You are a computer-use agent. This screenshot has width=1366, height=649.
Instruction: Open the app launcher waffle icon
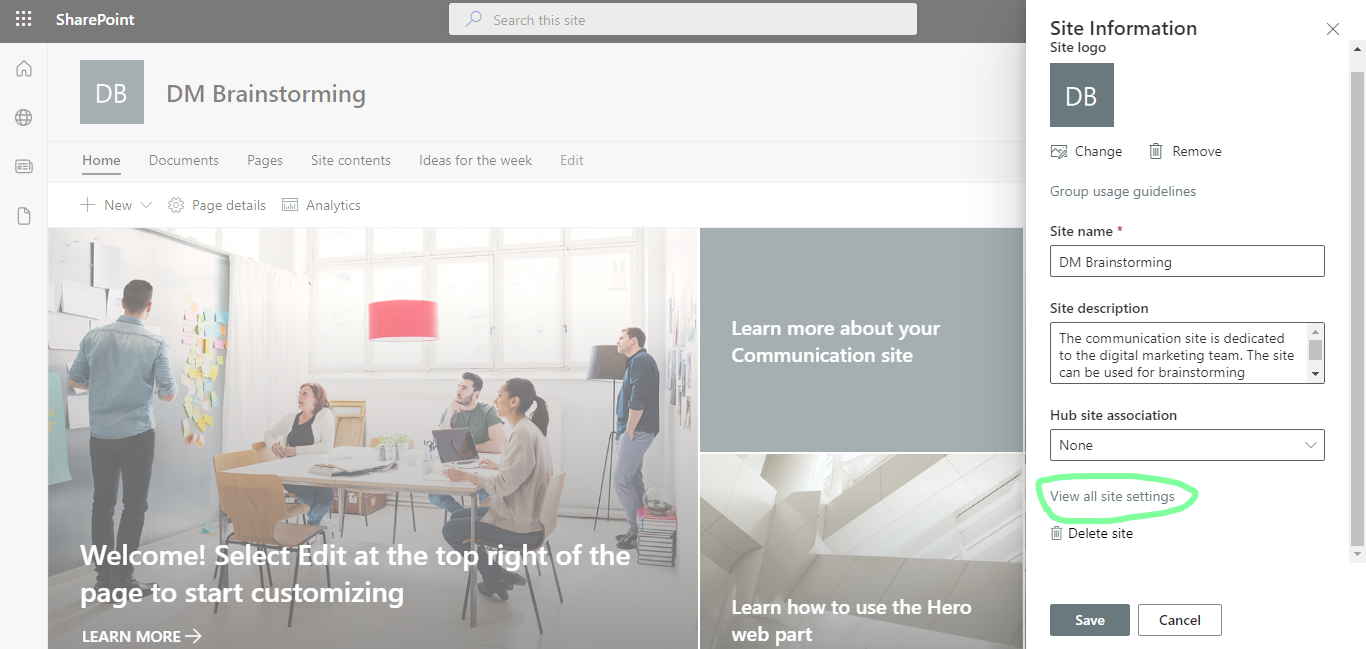[23, 19]
